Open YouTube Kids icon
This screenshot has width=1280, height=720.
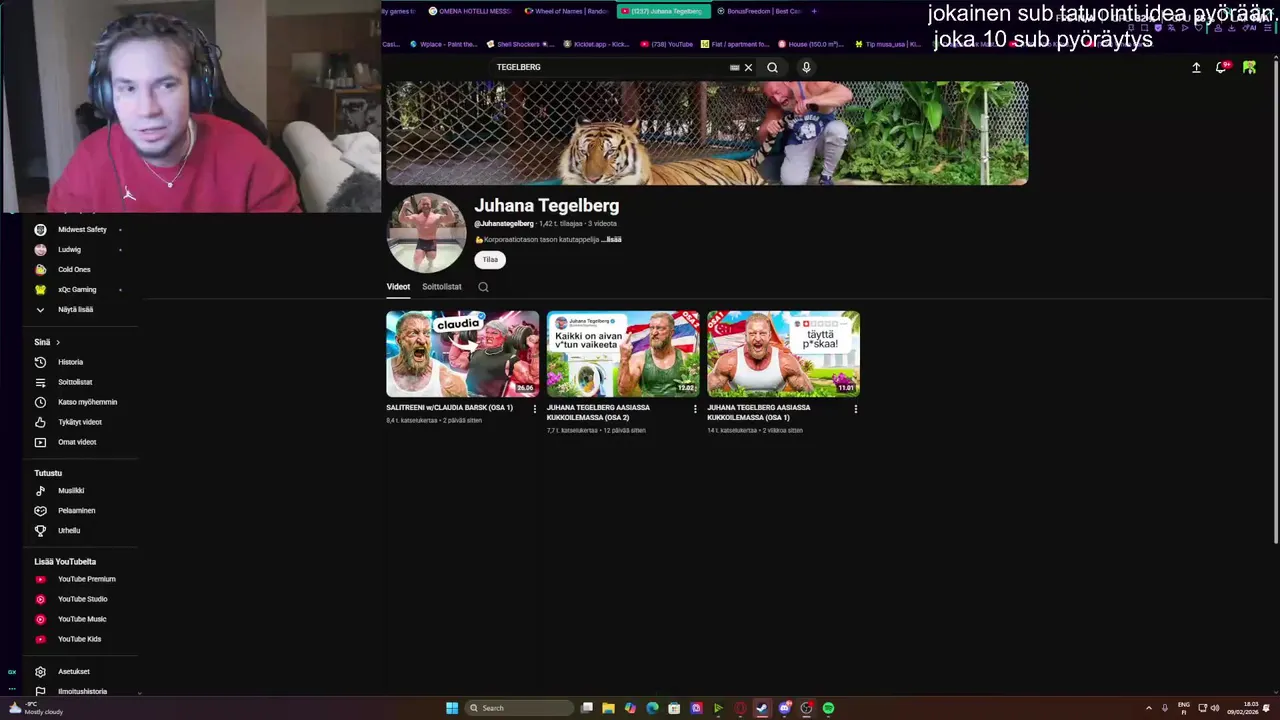point(40,639)
